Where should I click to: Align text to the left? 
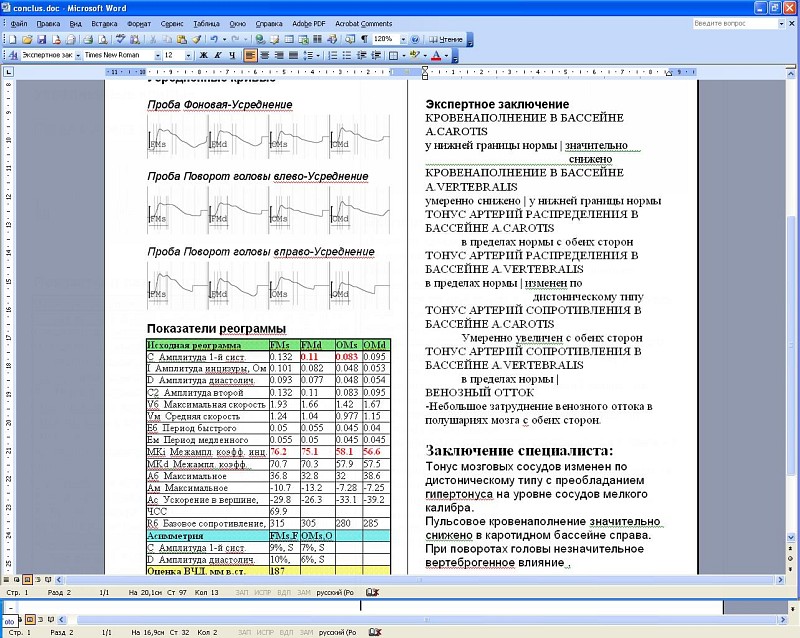[x=250, y=55]
